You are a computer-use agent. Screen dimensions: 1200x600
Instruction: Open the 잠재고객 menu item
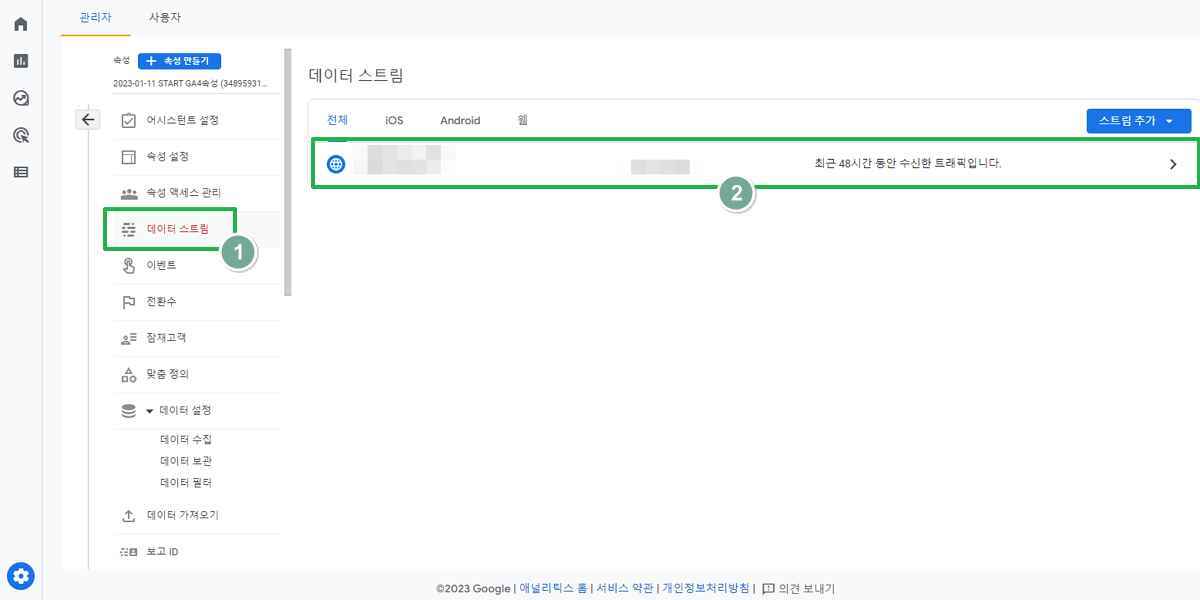(x=166, y=338)
